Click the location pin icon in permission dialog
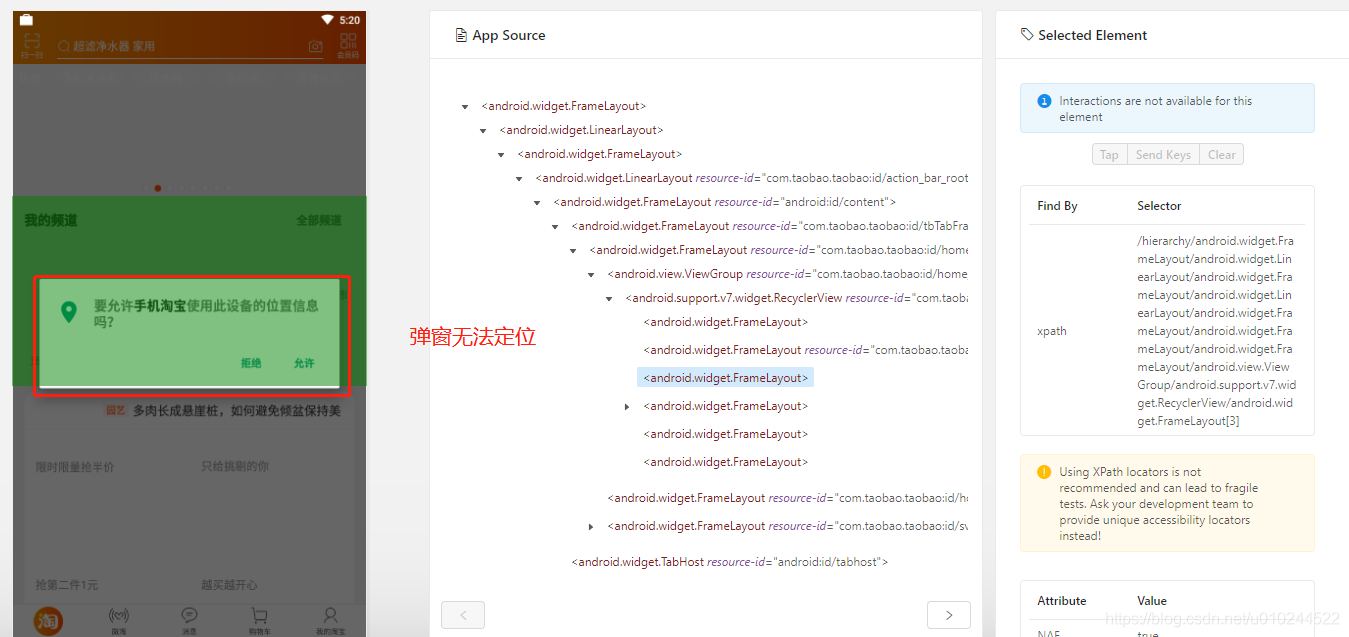Screen dimensions: 1349x637 68,312
